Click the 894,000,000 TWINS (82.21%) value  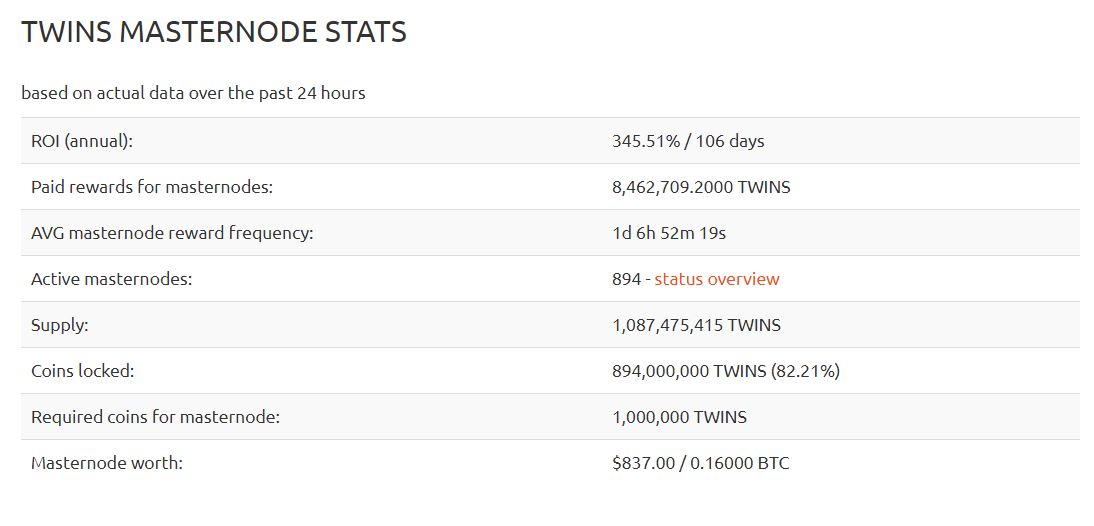click(x=725, y=371)
